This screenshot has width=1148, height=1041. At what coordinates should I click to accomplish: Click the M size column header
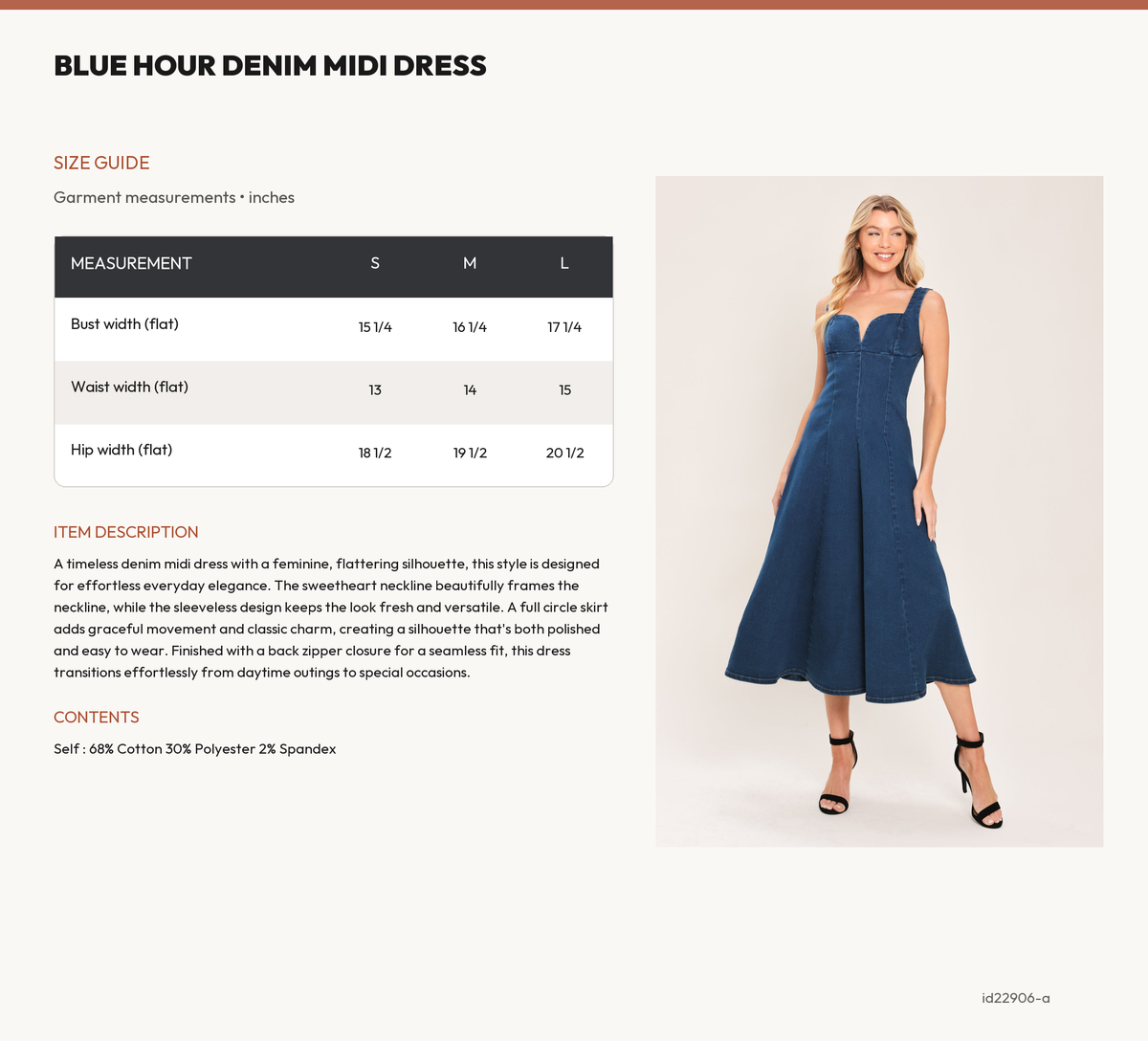470,263
